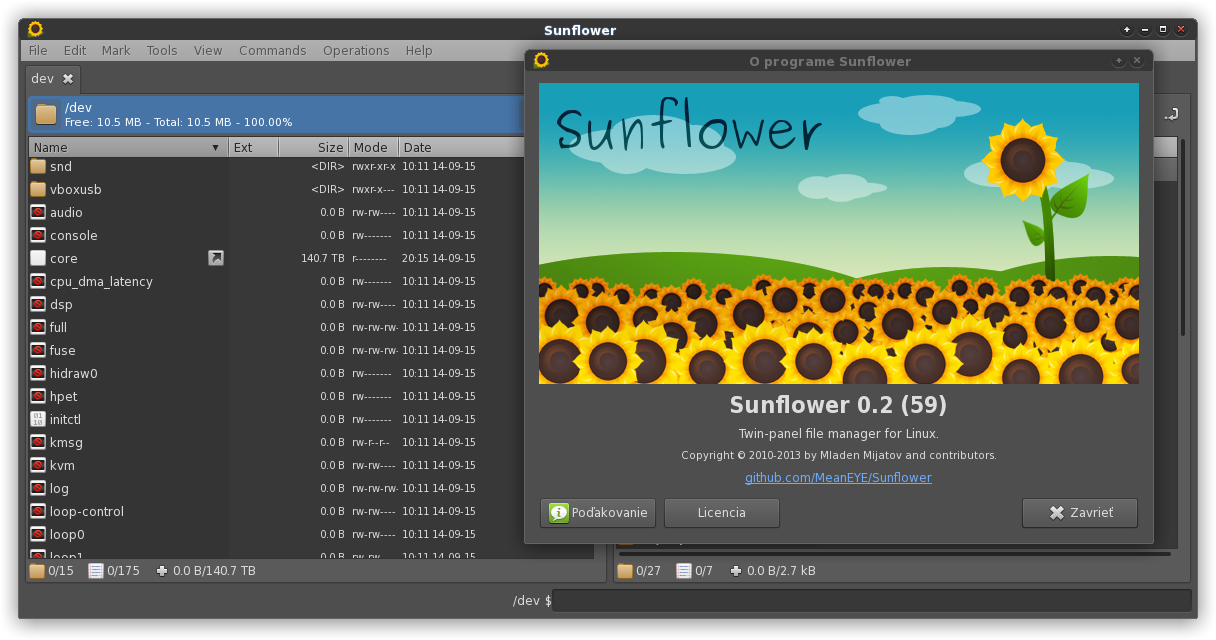Viewport: 1216px width, 640px height.
Task: Toggle sort order with the Name column arrow
Action: (215, 148)
